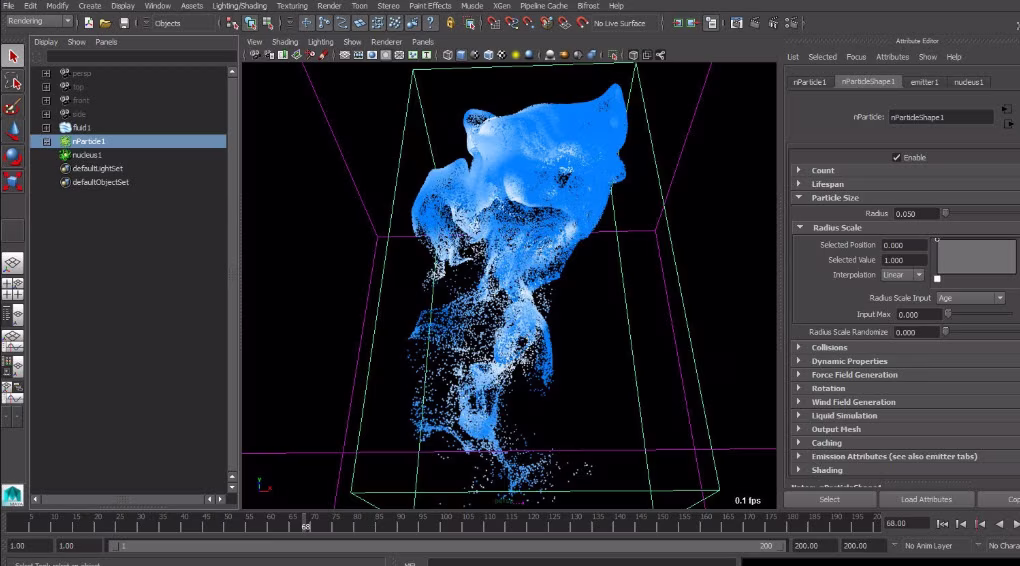
Task: Uncheck the Enable checkbox
Action: 896,157
